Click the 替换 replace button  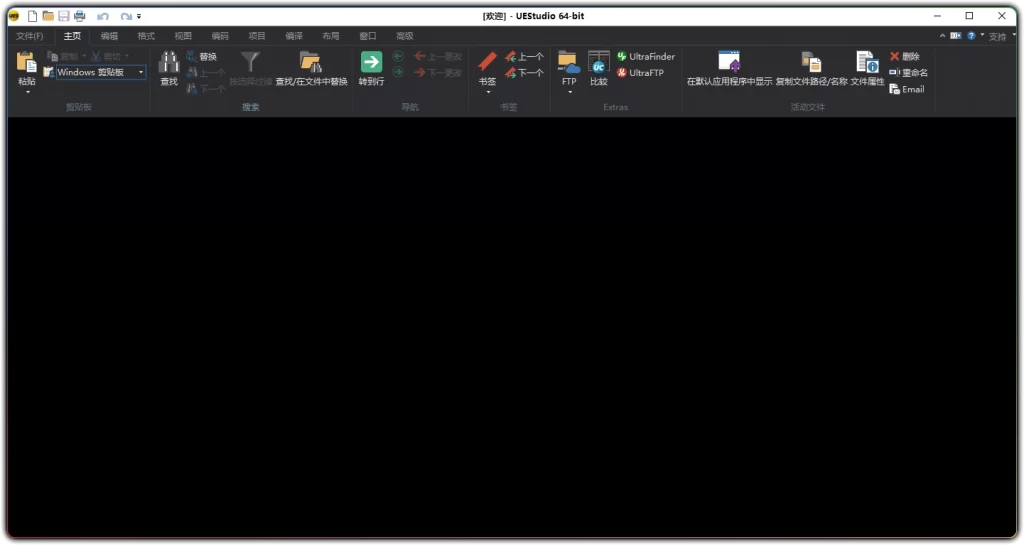point(201,57)
